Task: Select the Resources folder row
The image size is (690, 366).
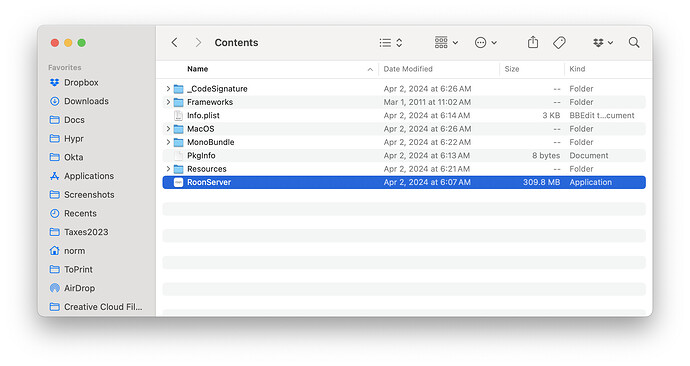Action: [x=404, y=169]
